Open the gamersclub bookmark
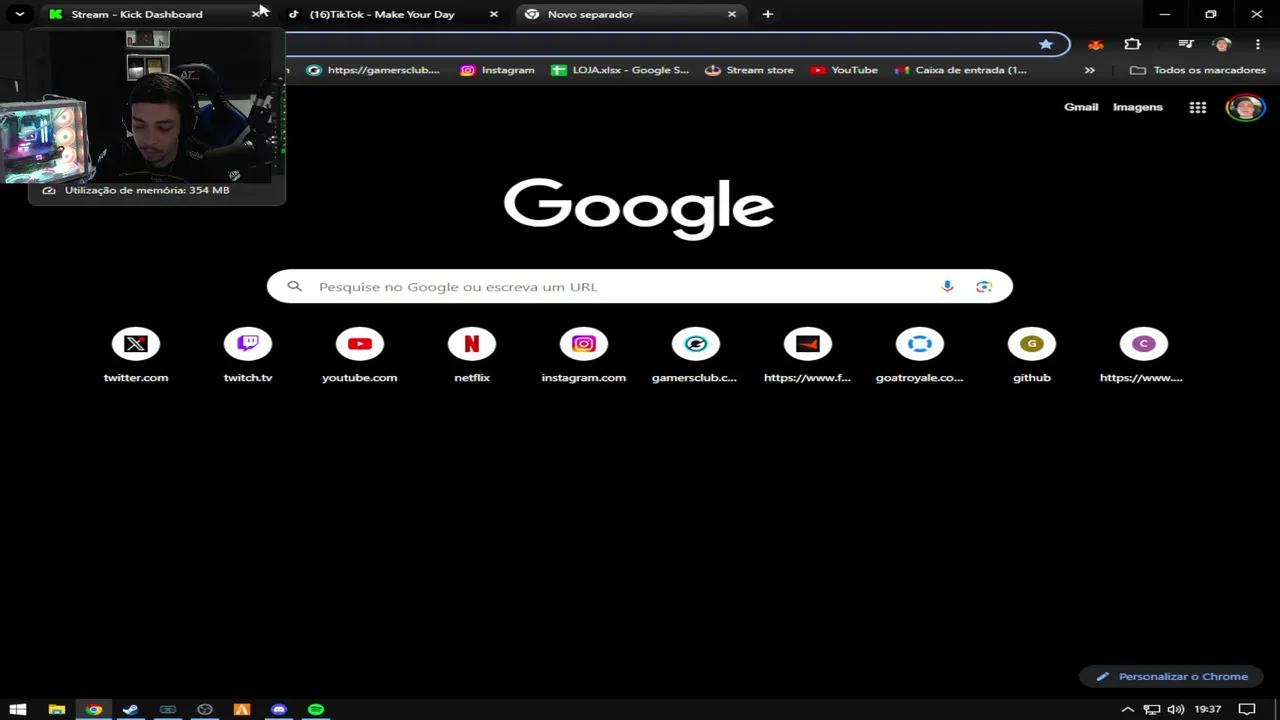The height and width of the screenshot is (720, 1280). pyautogui.click(x=373, y=70)
